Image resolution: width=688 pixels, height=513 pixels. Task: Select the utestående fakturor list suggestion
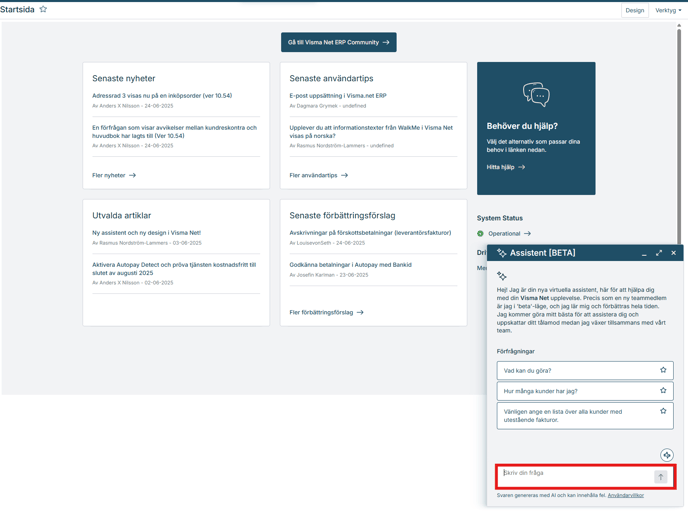pyautogui.click(x=585, y=416)
